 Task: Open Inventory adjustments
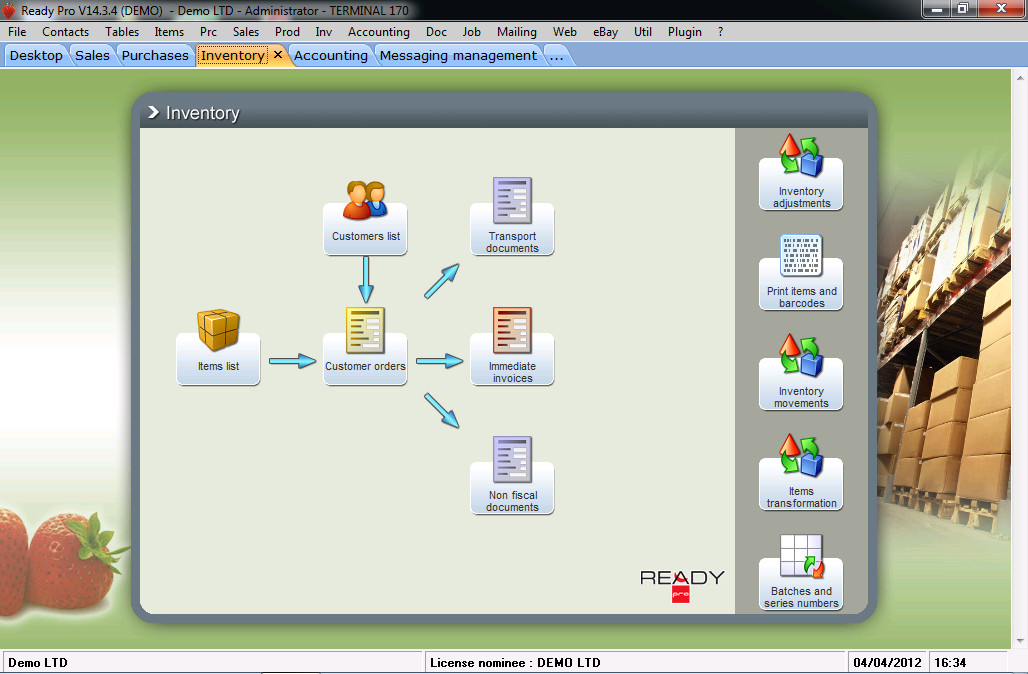point(801,172)
